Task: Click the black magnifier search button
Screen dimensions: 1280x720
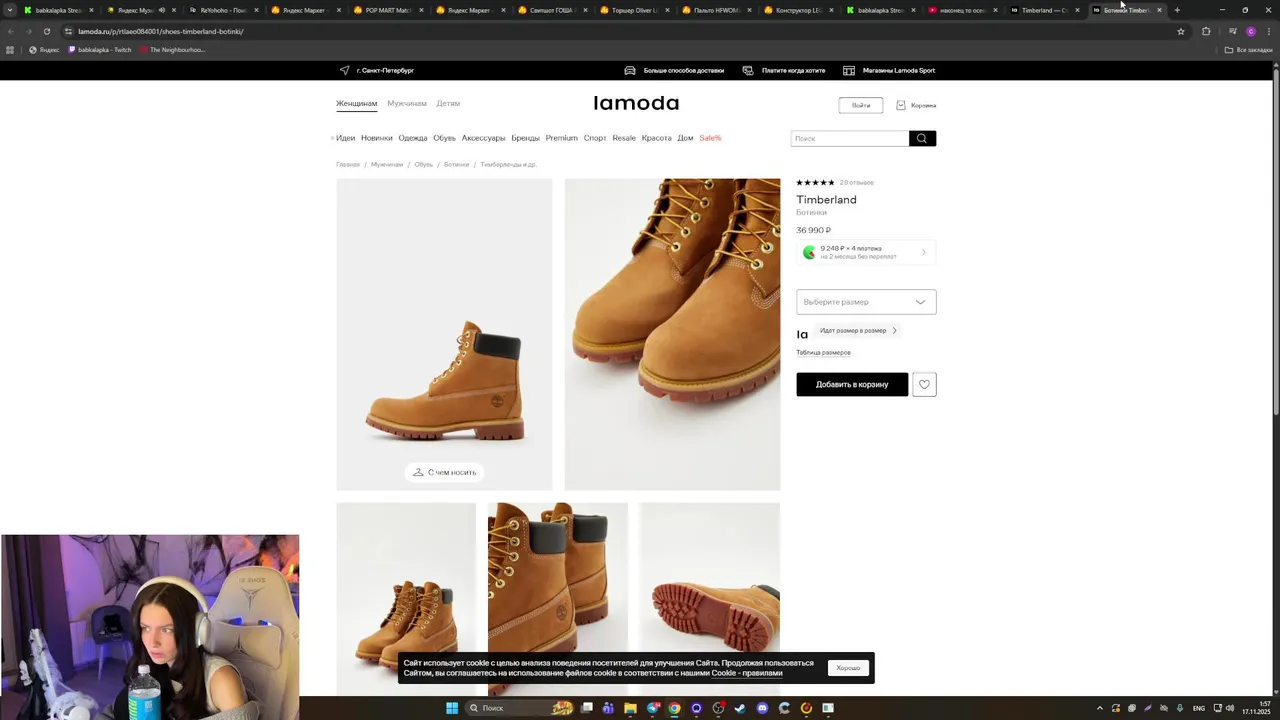Action: click(x=922, y=138)
